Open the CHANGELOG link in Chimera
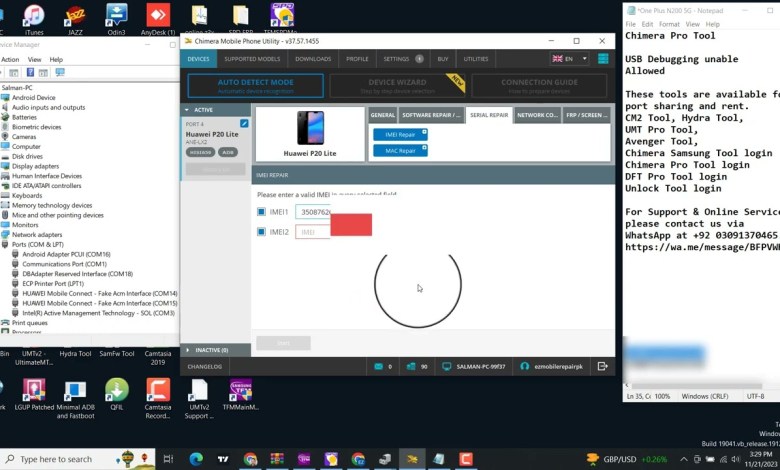This screenshot has height=470, width=780. pos(204,367)
